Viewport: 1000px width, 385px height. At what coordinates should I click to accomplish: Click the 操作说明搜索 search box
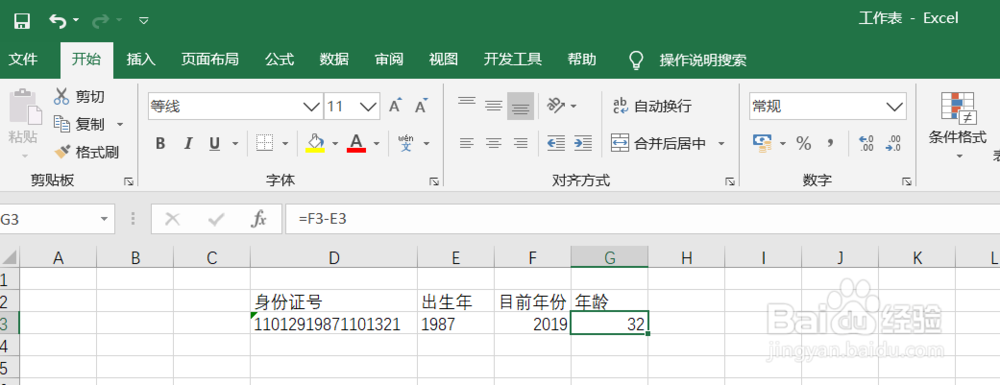coord(703,61)
